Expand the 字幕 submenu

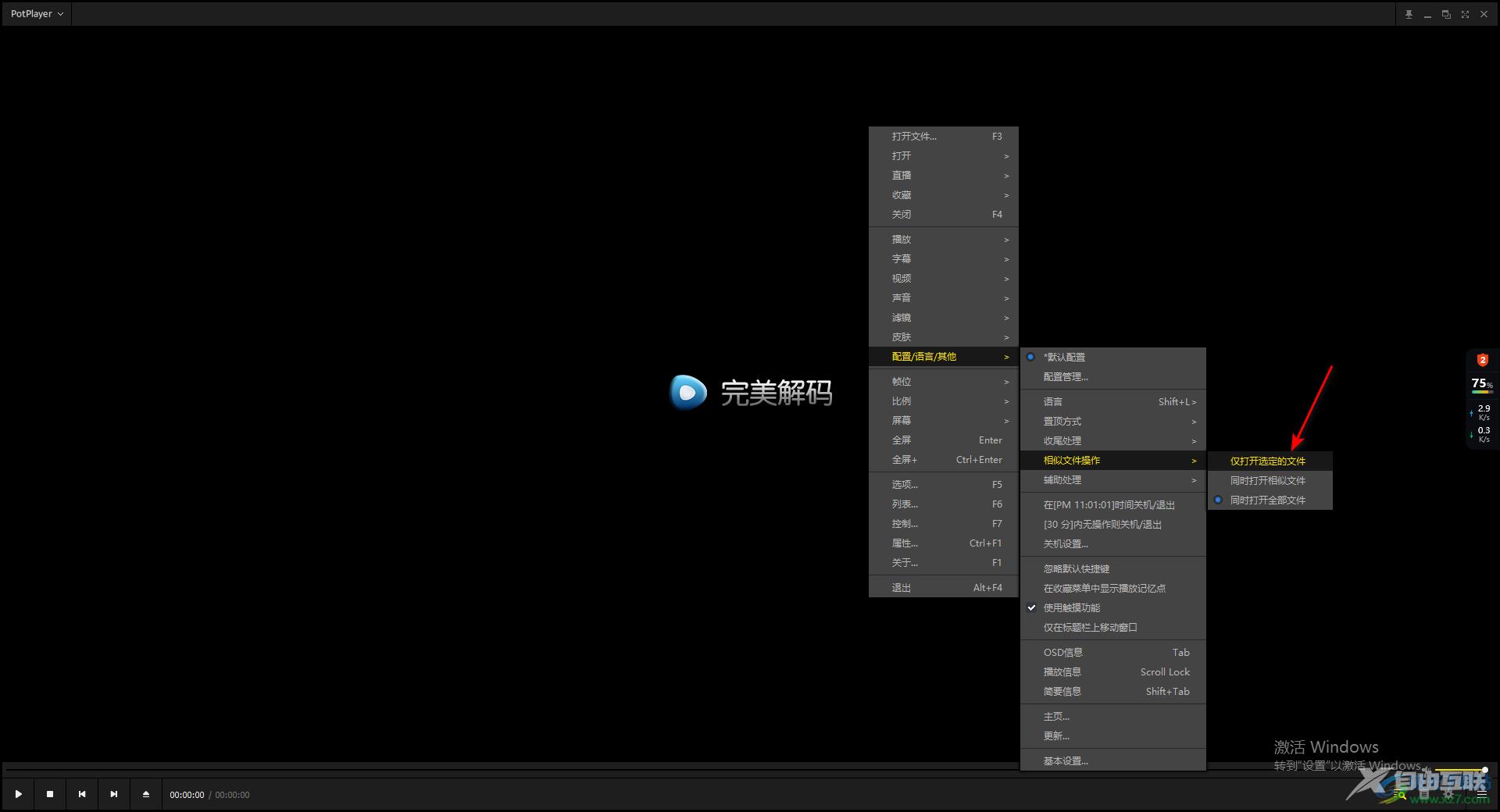pos(944,258)
